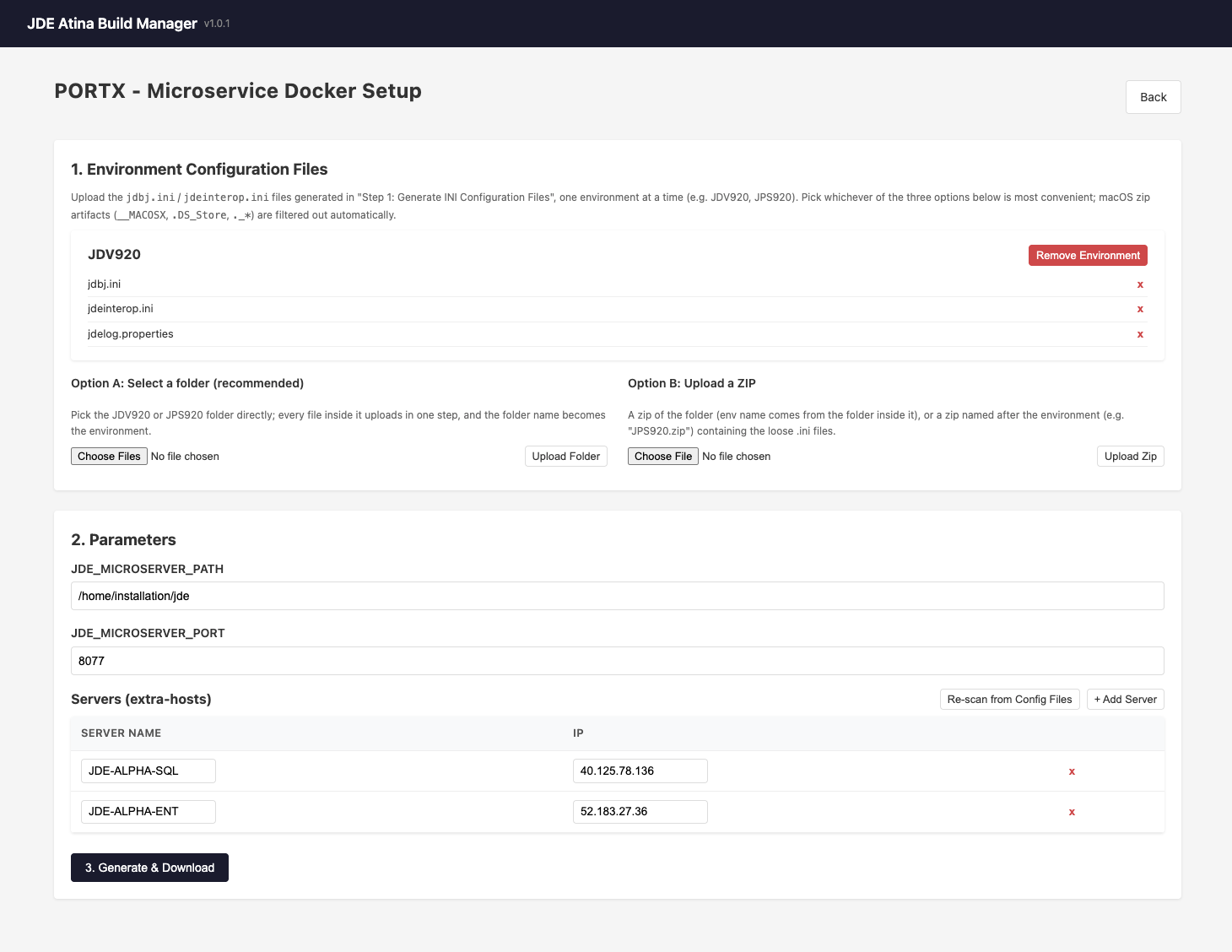Image resolution: width=1232 pixels, height=952 pixels.
Task: Edit the 40.125.78.136 IP field
Action: pyautogui.click(x=640, y=771)
